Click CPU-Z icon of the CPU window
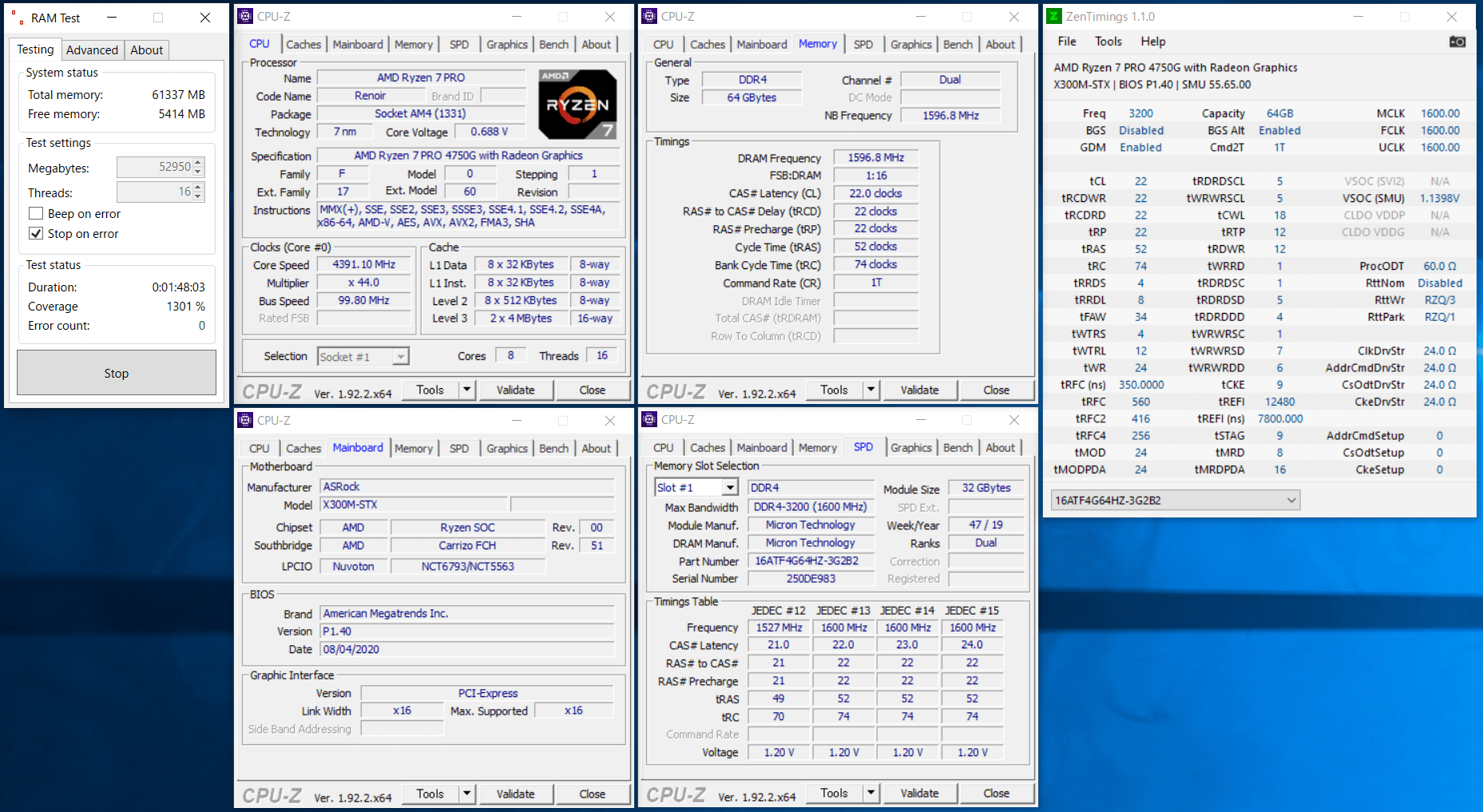 [246, 17]
